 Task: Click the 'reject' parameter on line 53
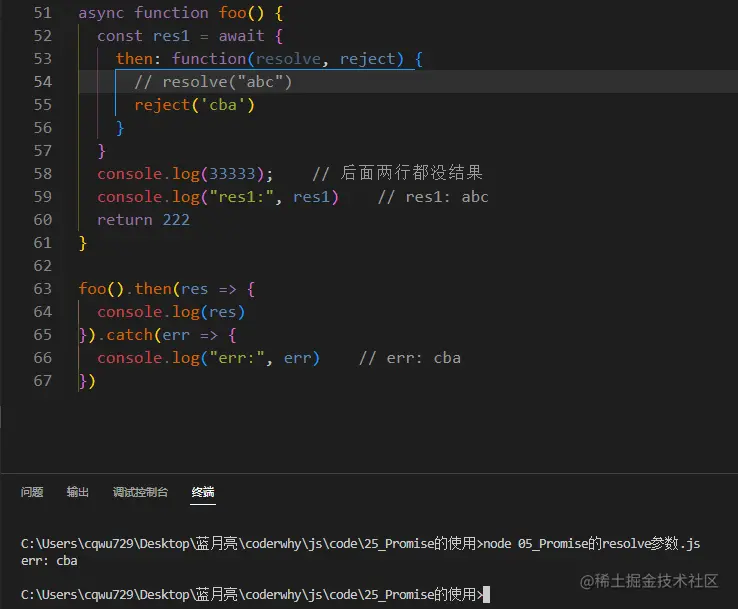(368, 59)
